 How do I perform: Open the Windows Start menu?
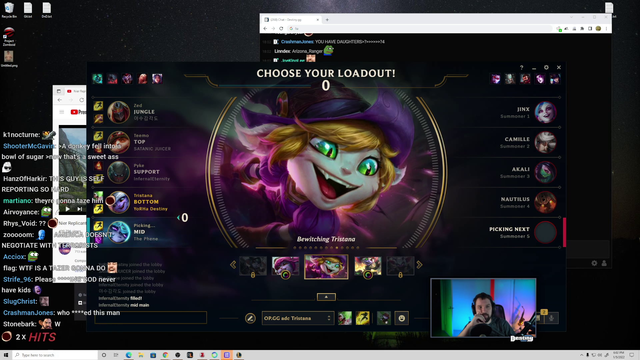coord(6,355)
